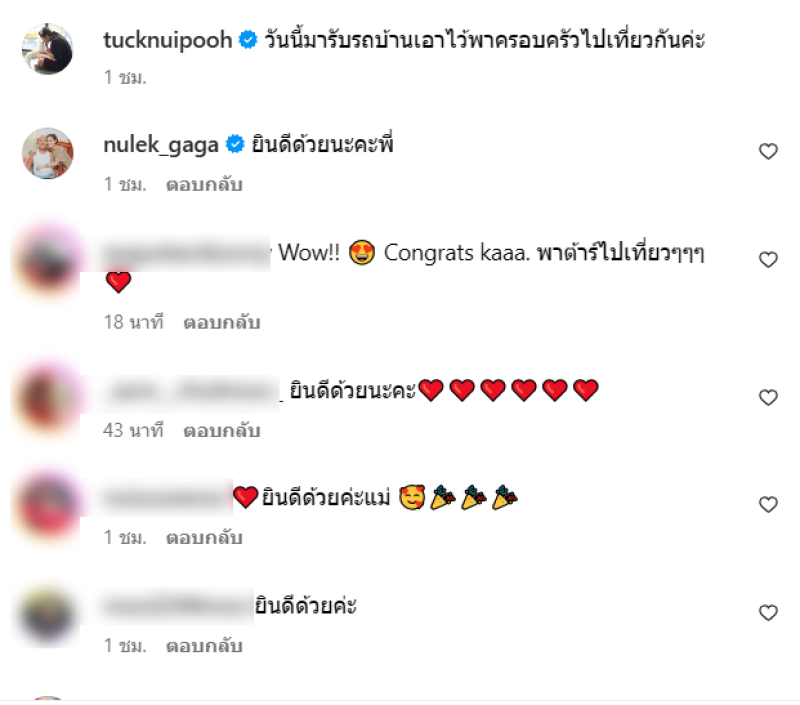
Task: Open nulek_gaga's profile picture
Action: (47, 153)
